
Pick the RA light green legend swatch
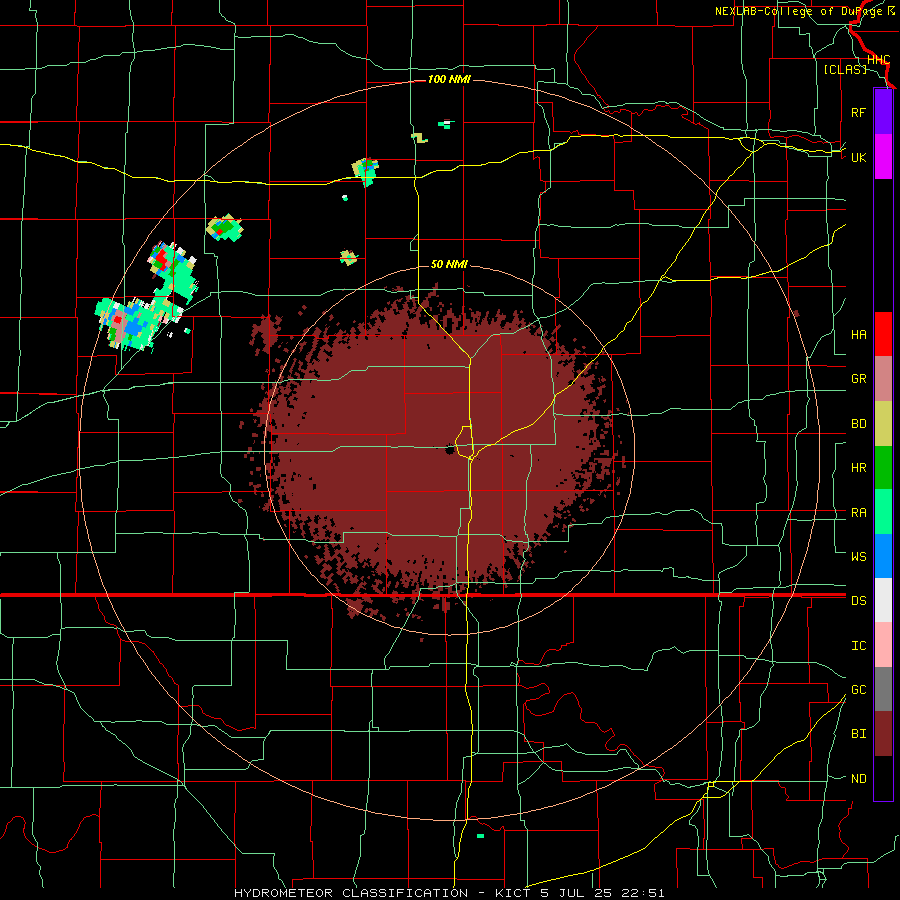tap(883, 512)
